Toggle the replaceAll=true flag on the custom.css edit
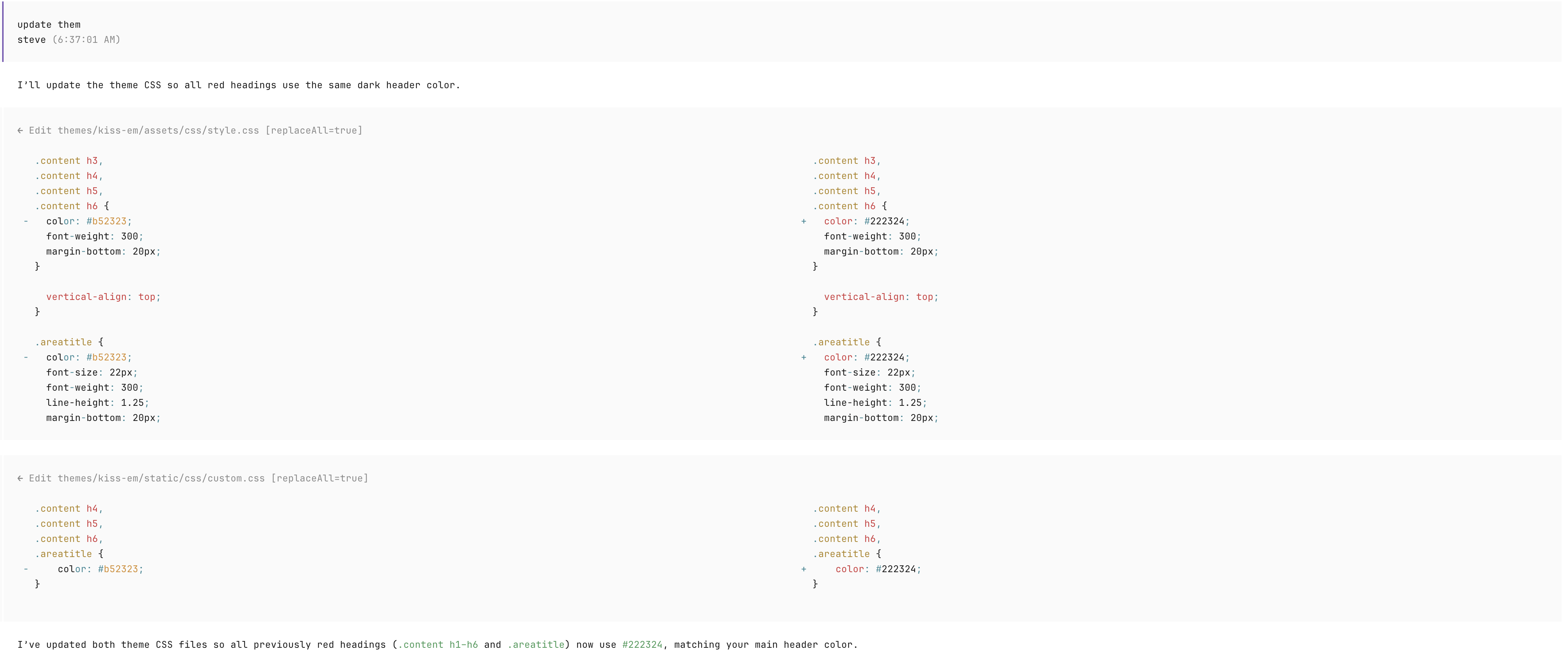Image resolution: width=1568 pixels, height=664 pixels. (x=321, y=478)
